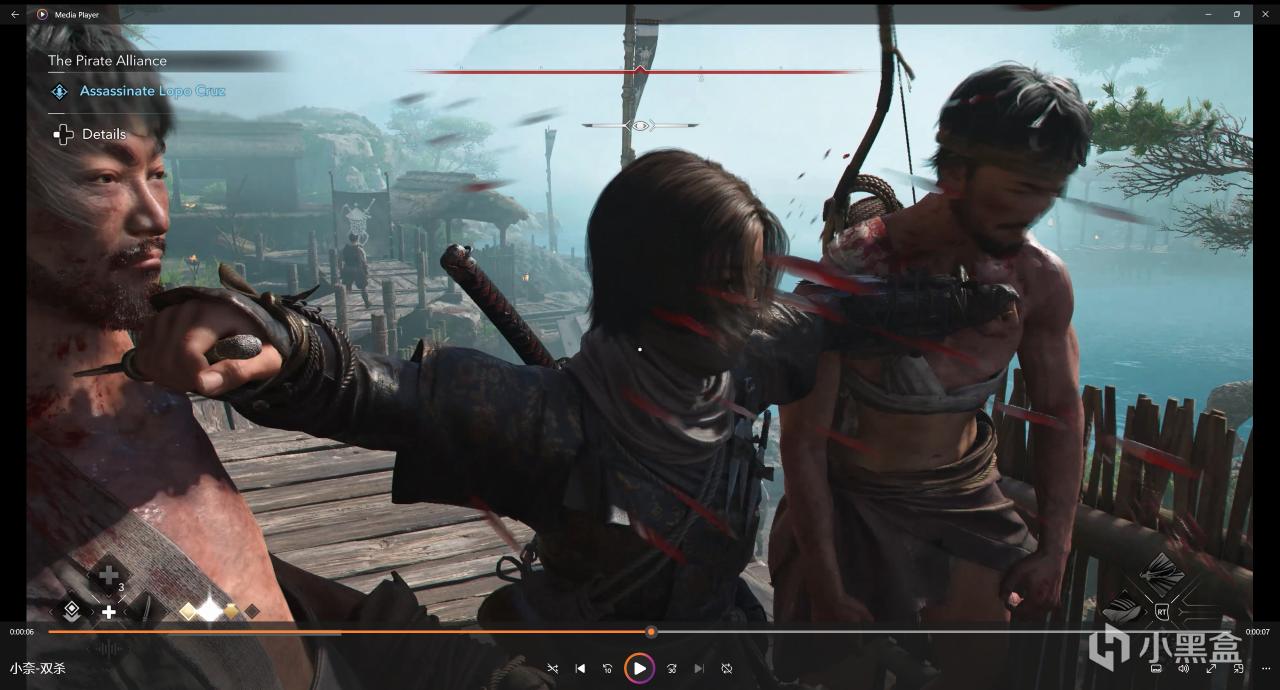
Task: Click the back arrow in title bar
Action: 15,14
